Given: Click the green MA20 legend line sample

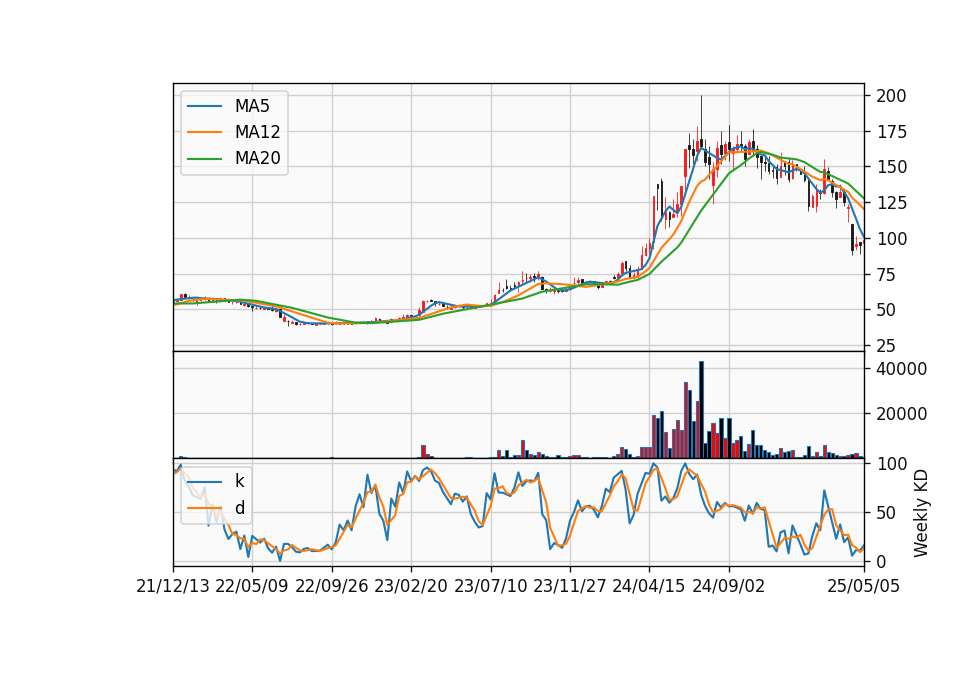Looking at the screenshot, I should coord(204,158).
